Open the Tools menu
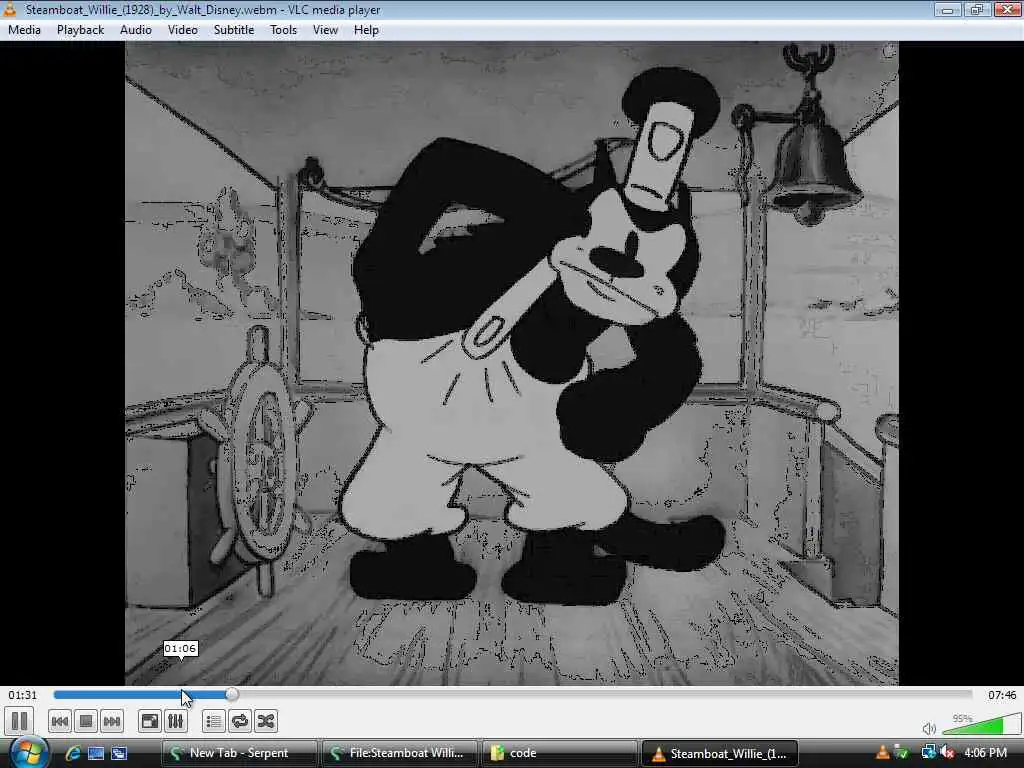The image size is (1024, 768). (x=283, y=30)
